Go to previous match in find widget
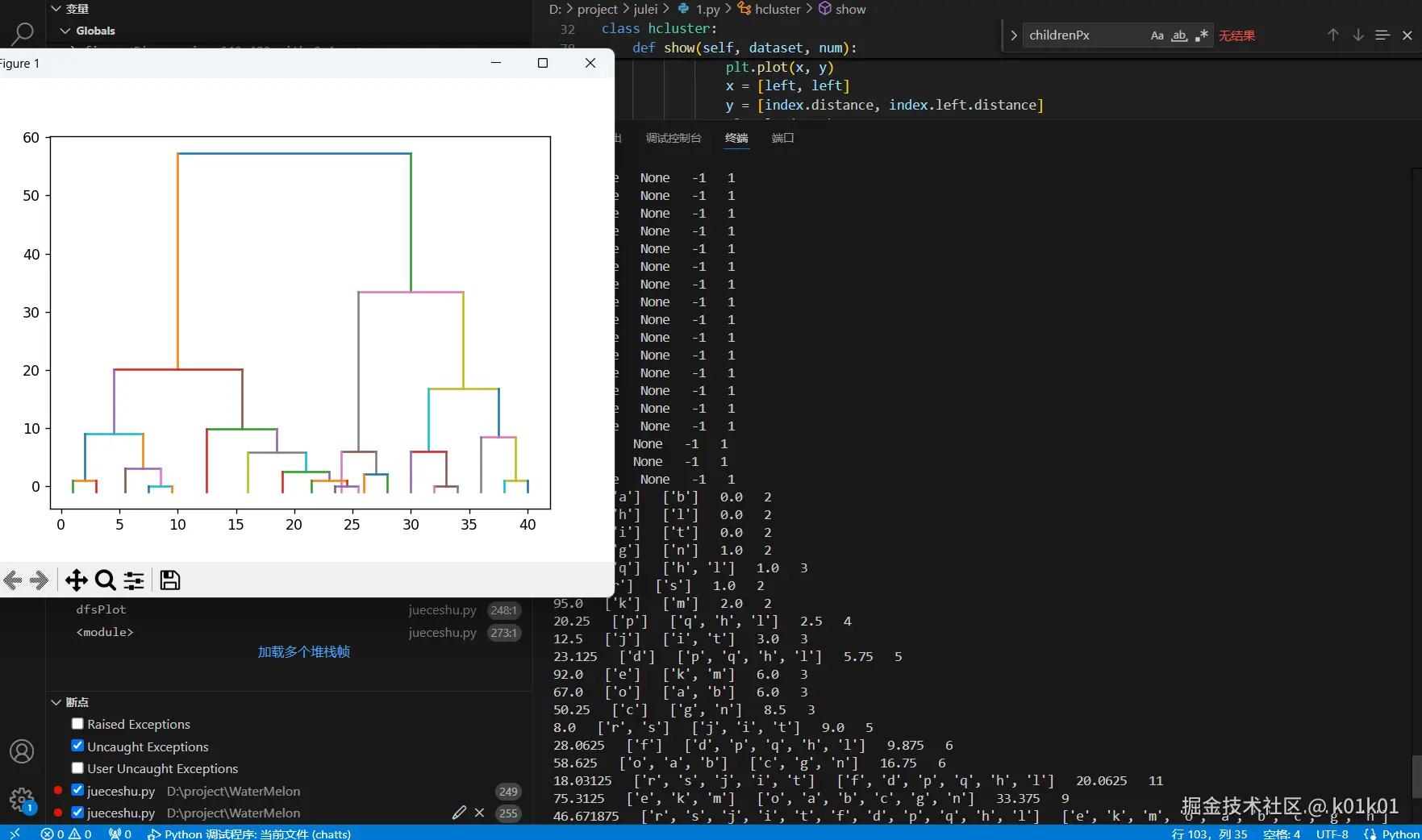Image resolution: width=1422 pixels, height=840 pixels. pyautogui.click(x=1333, y=35)
